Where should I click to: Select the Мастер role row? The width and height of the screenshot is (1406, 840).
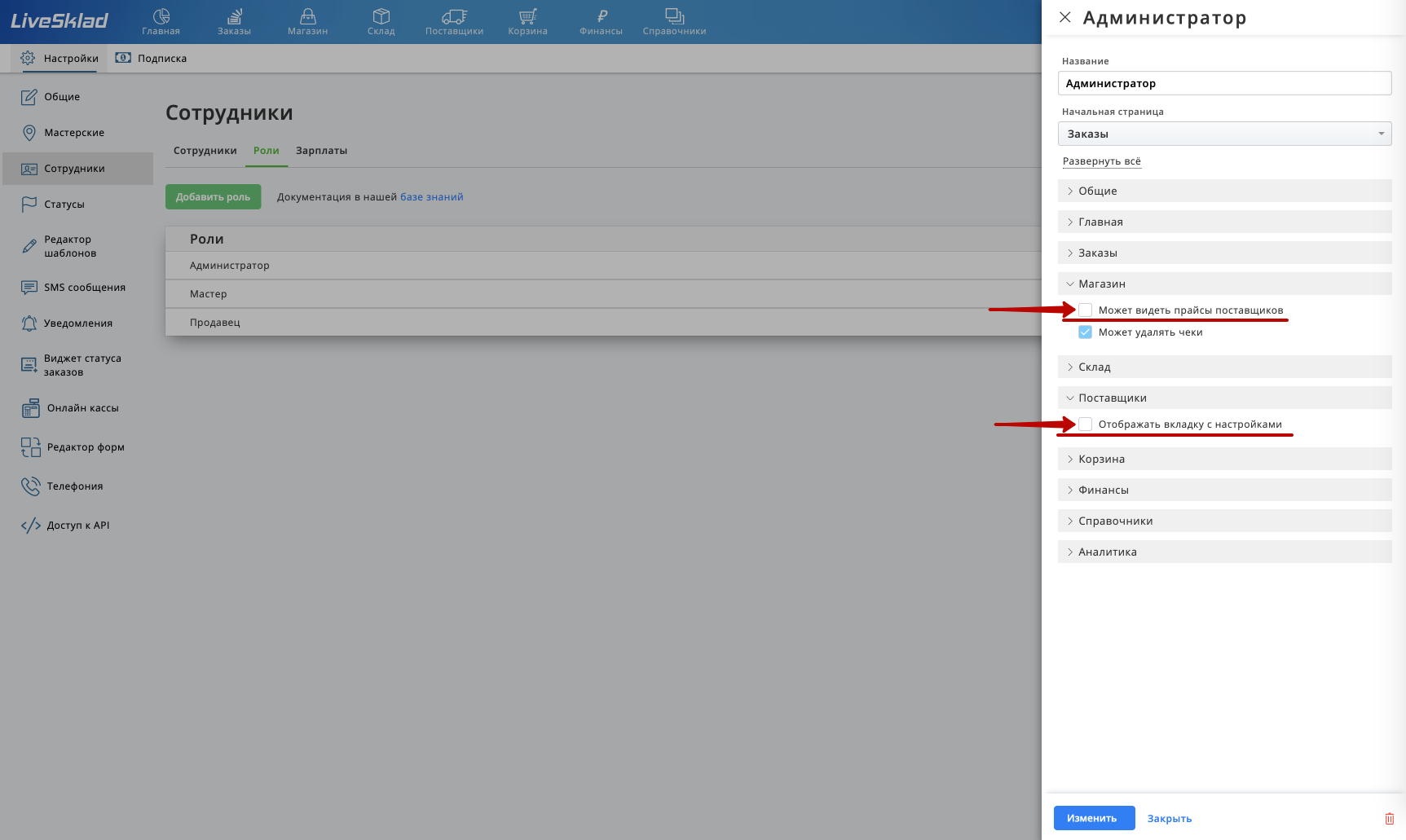603,294
